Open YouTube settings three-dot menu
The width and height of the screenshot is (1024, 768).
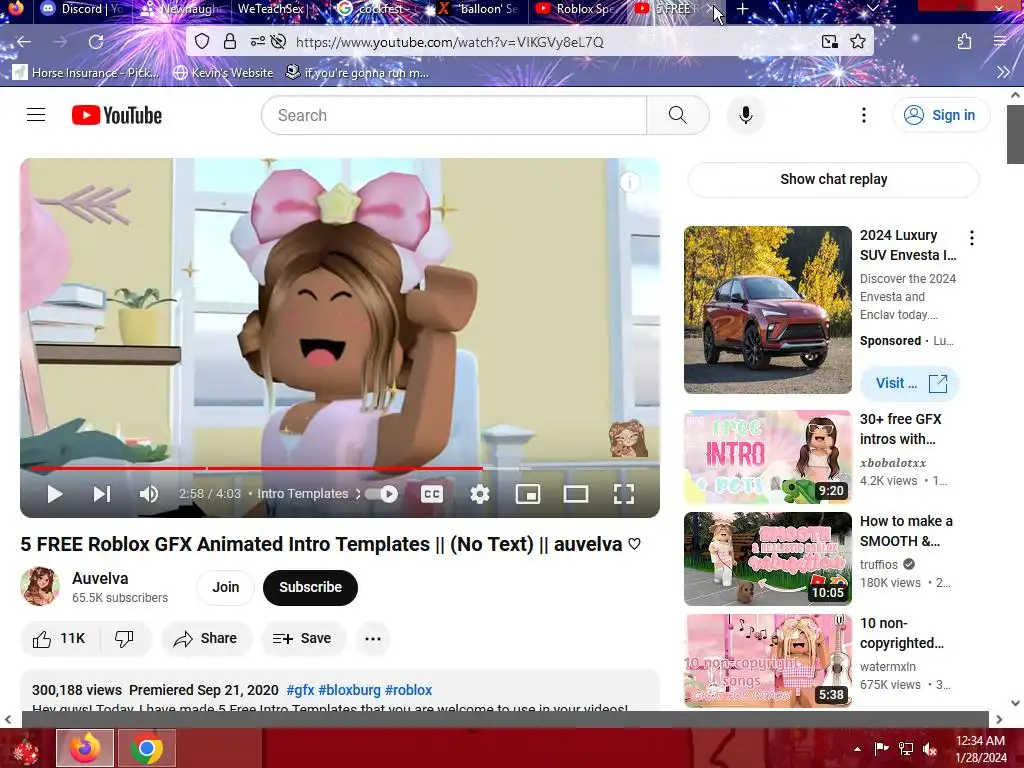point(863,115)
